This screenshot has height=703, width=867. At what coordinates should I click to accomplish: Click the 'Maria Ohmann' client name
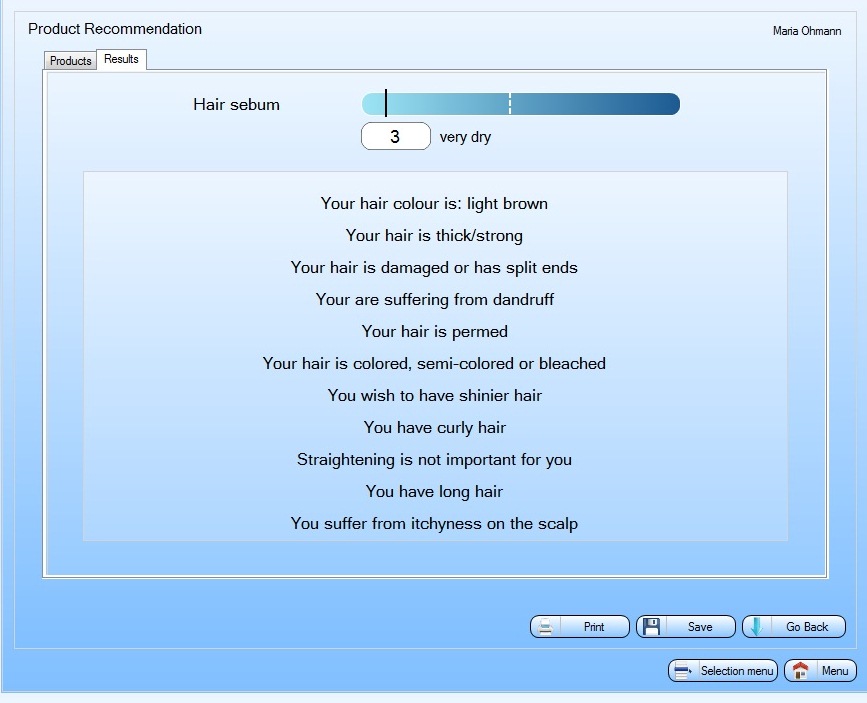click(807, 31)
